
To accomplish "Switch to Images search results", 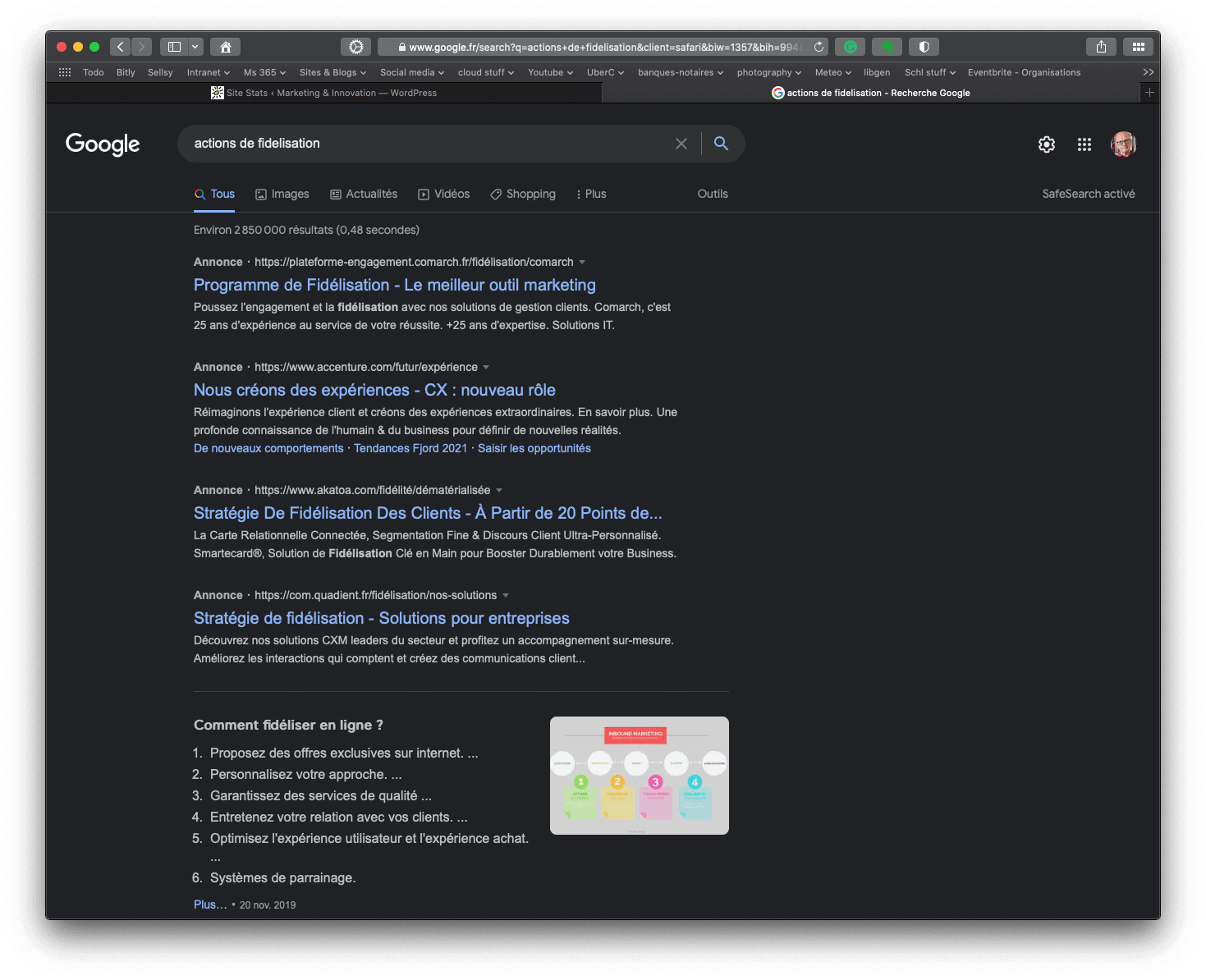I will tap(282, 194).
